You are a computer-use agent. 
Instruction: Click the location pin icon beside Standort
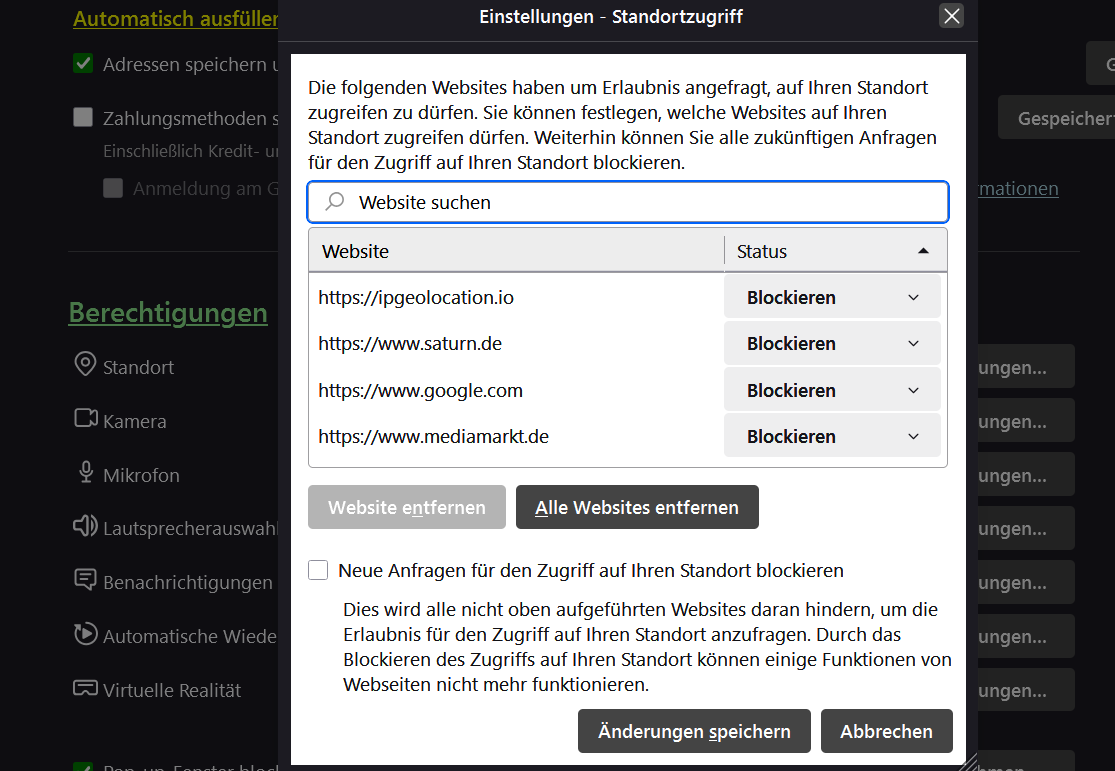click(x=85, y=365)
